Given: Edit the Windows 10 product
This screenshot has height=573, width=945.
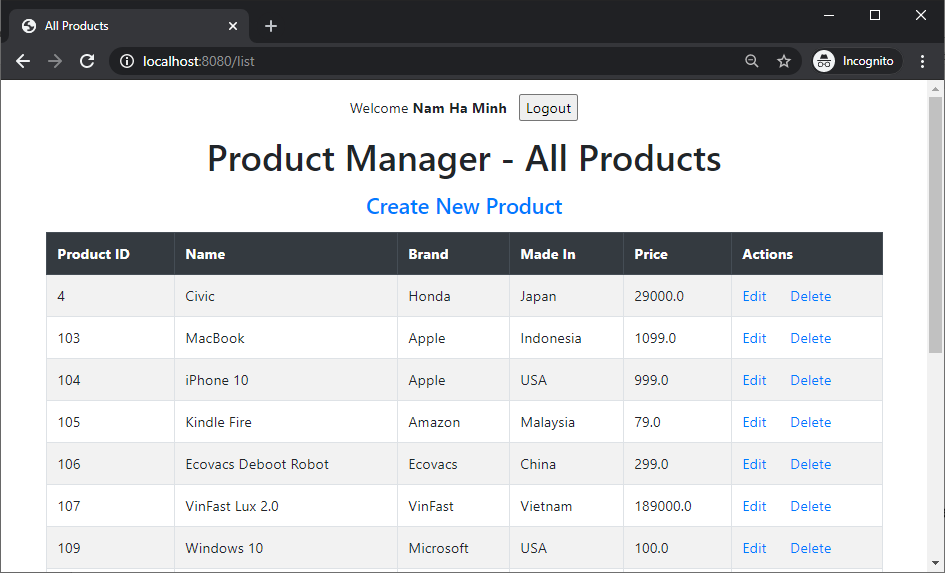Looking at the screenshot, I should (754, 548).
